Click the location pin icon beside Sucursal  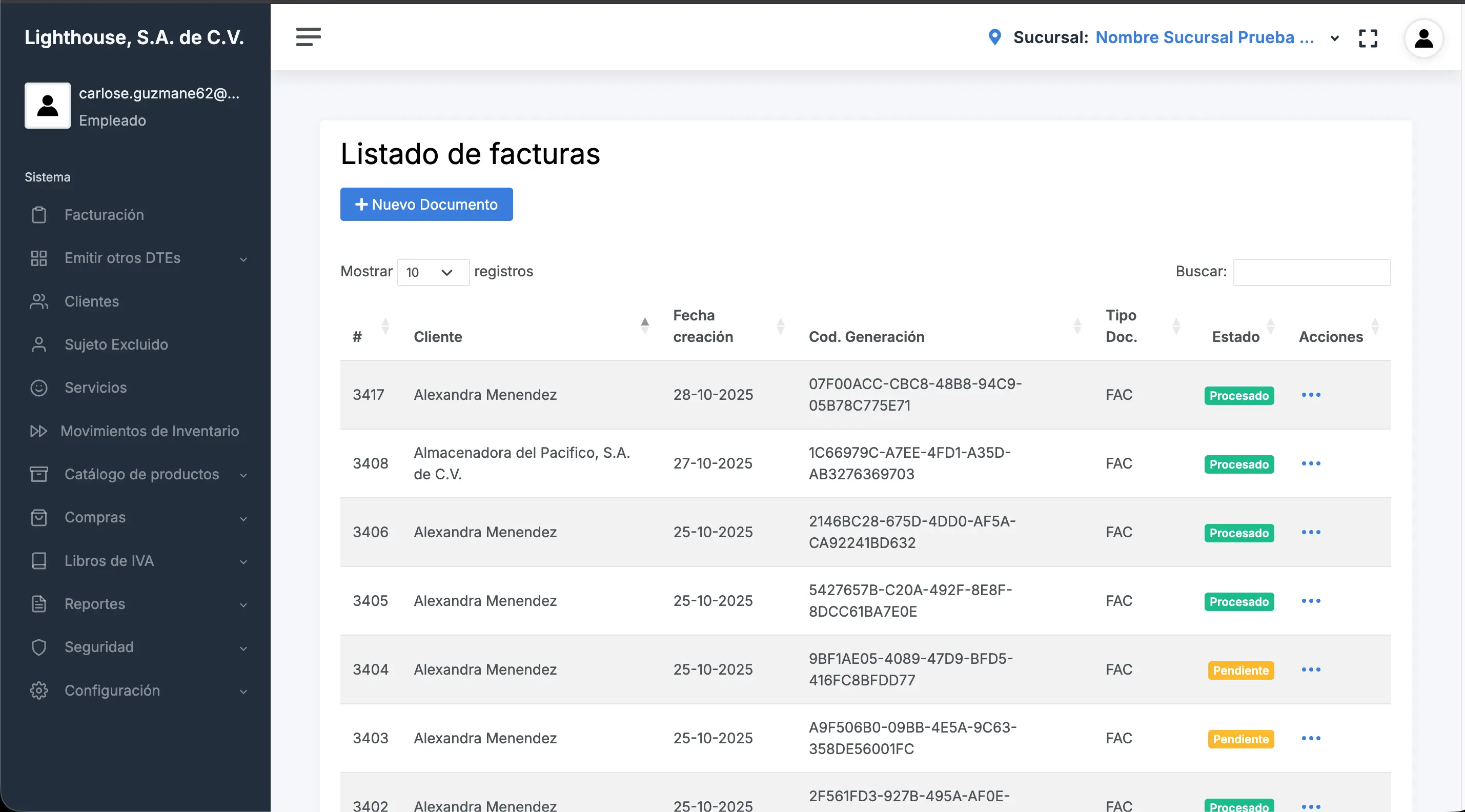pos(994,37)
